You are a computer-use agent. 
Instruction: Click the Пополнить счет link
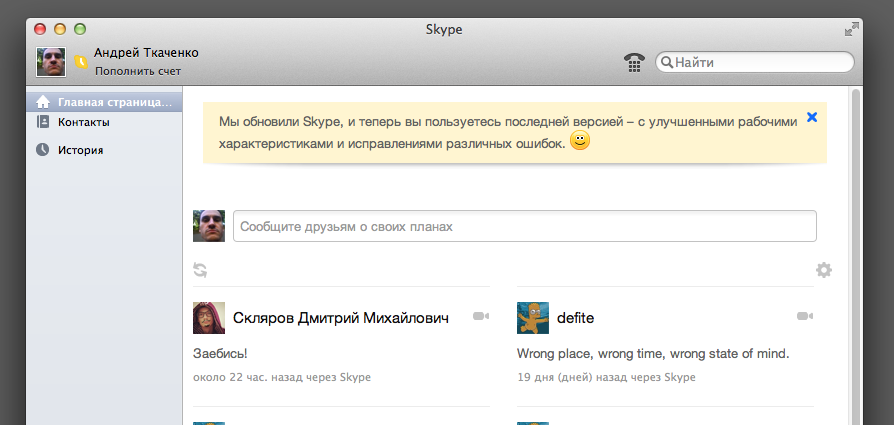point(138,72)
